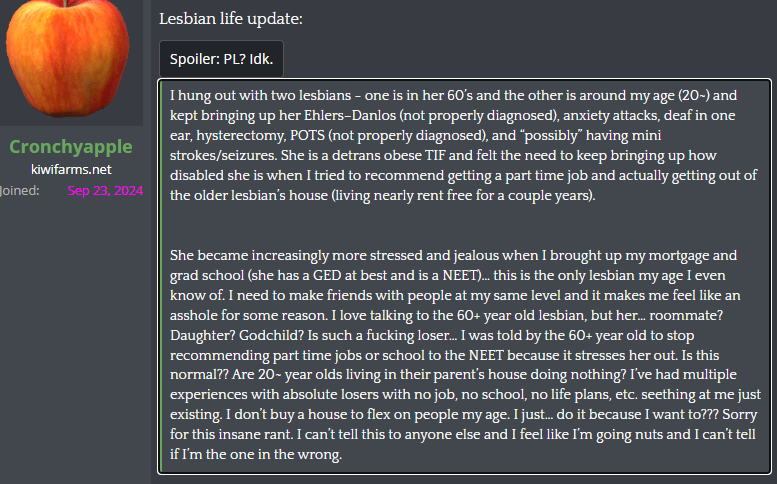Click the kiwifarms.net user title

pyautogui.click(x=71, y=169)
